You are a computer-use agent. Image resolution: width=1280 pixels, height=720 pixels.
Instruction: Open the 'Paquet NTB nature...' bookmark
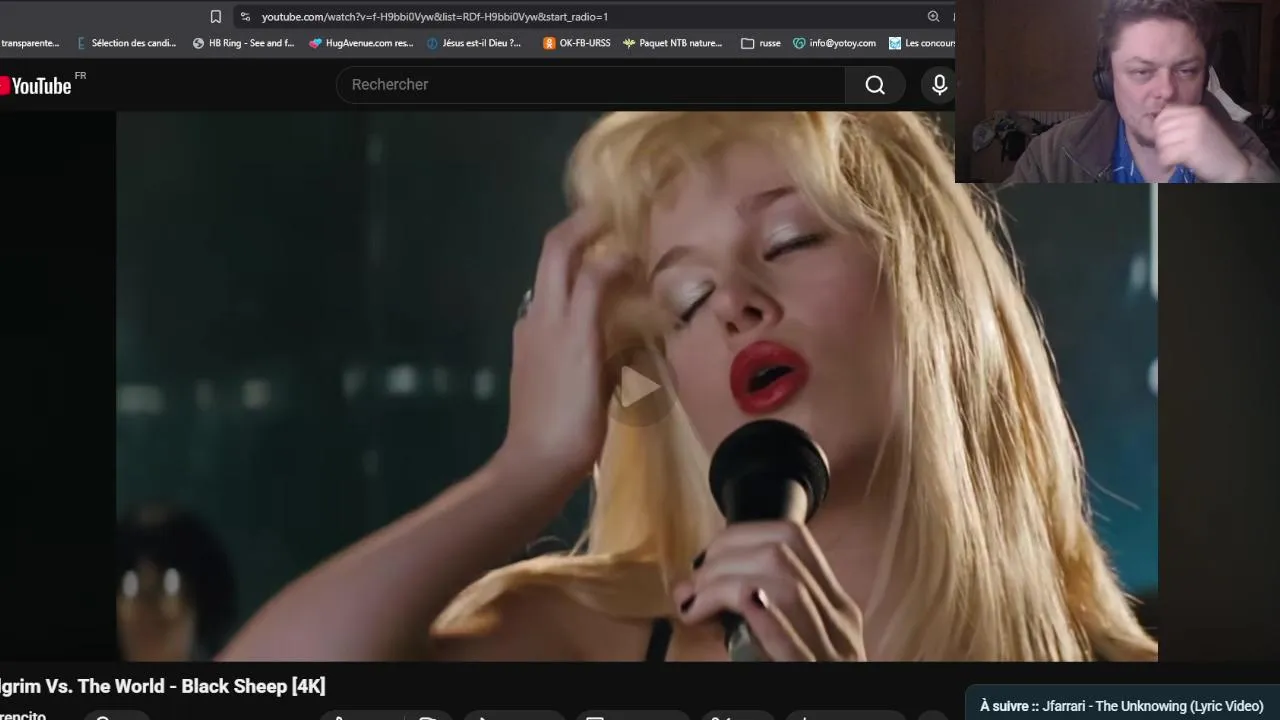pyautogui.click(x=672, y=43)
